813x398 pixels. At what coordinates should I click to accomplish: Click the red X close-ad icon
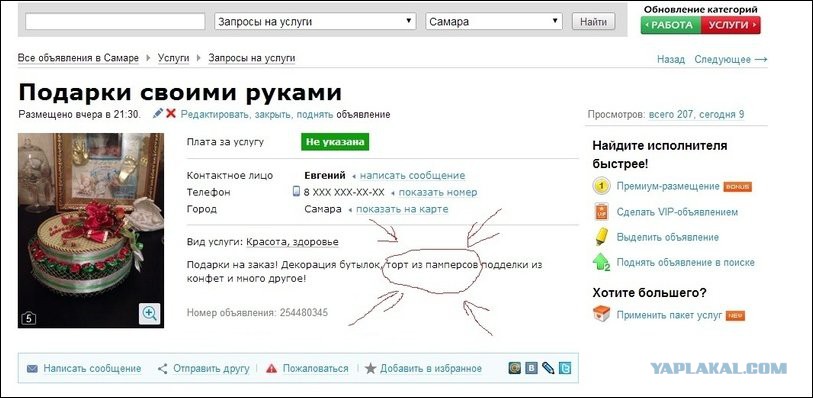171,113
